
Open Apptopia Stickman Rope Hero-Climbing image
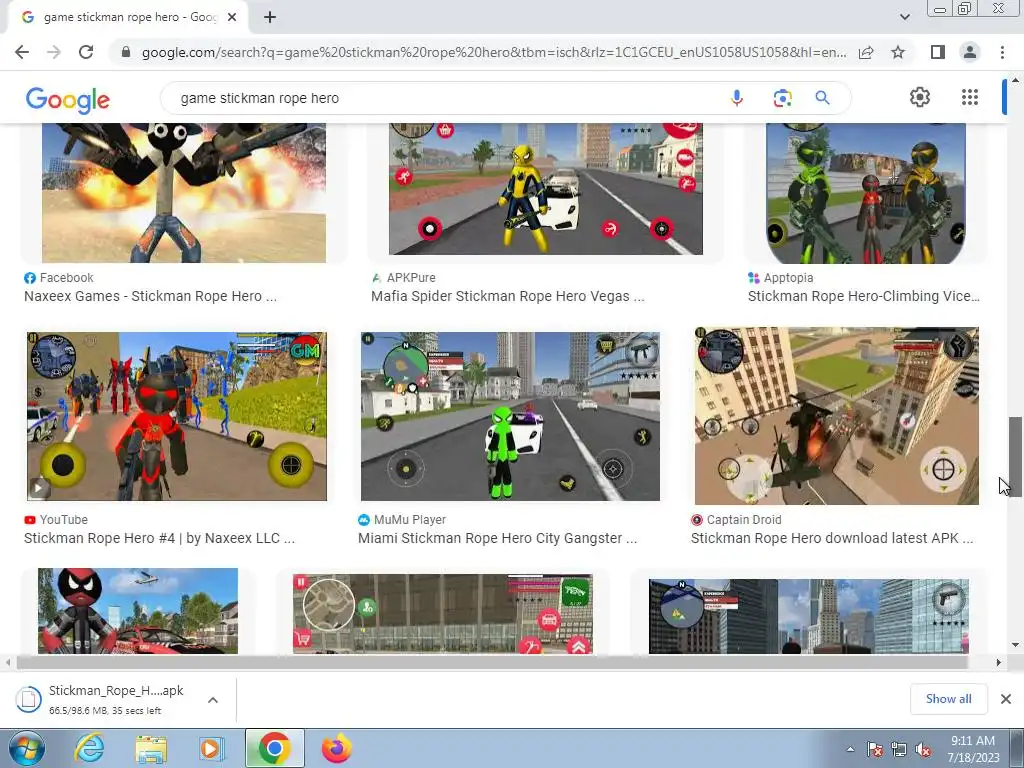pos(865,193)
